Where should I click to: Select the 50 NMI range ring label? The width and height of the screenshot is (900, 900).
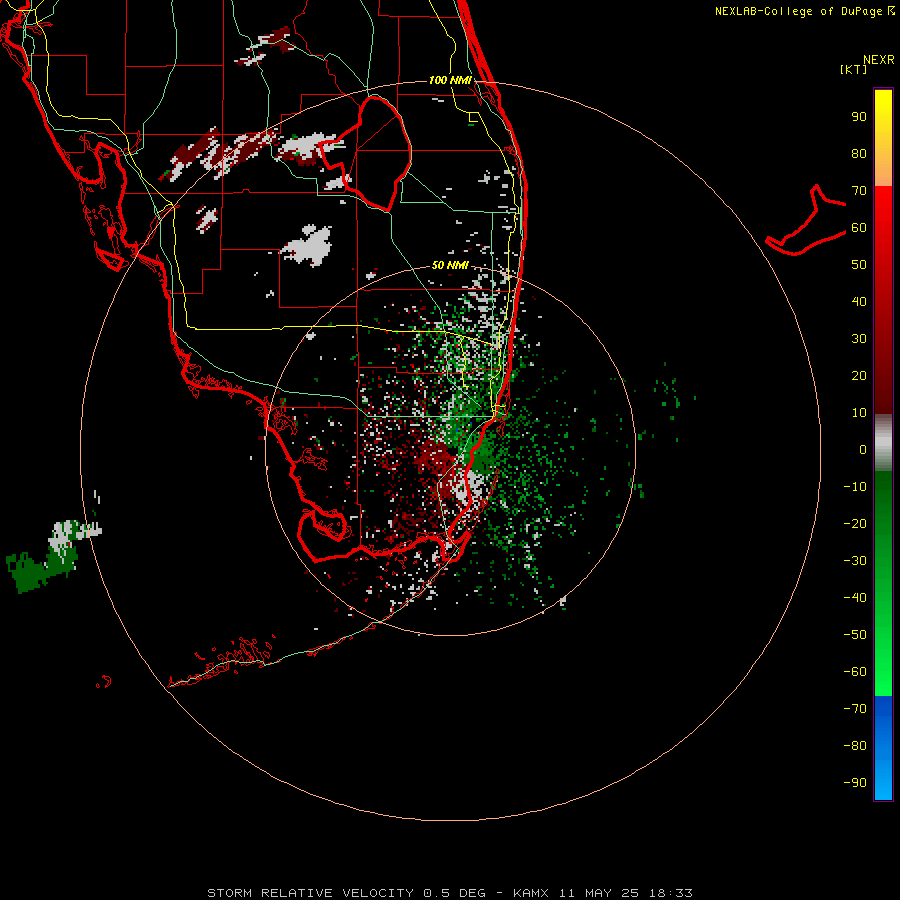[450, 265]
